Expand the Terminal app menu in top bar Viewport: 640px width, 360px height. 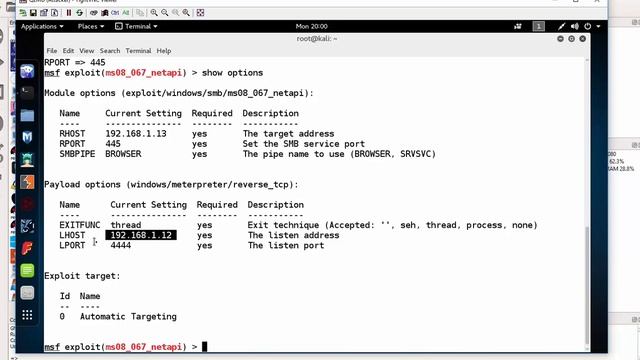pyautogui.click(x=136, y=26)
